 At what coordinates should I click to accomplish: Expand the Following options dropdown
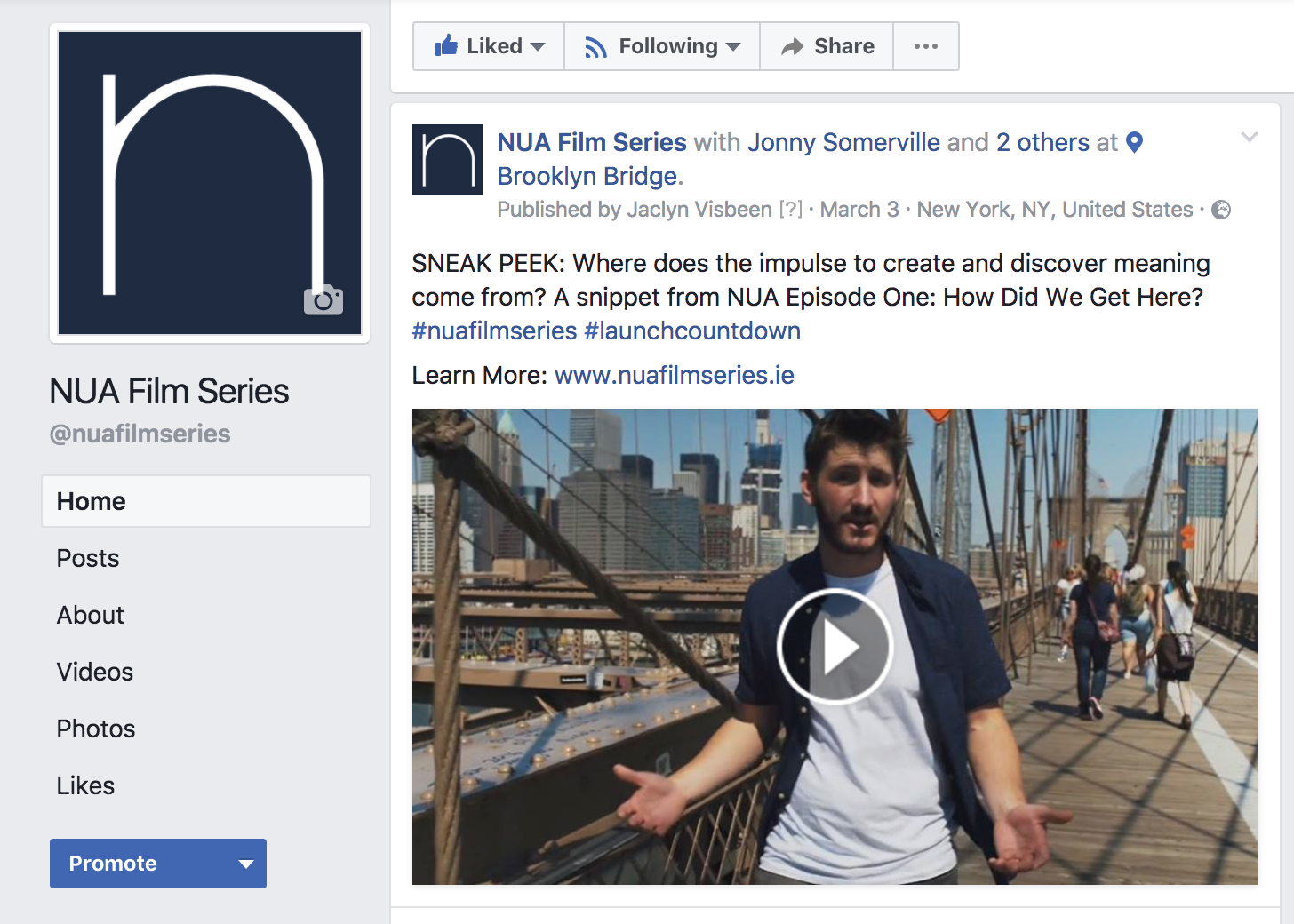tap(732, 45)
